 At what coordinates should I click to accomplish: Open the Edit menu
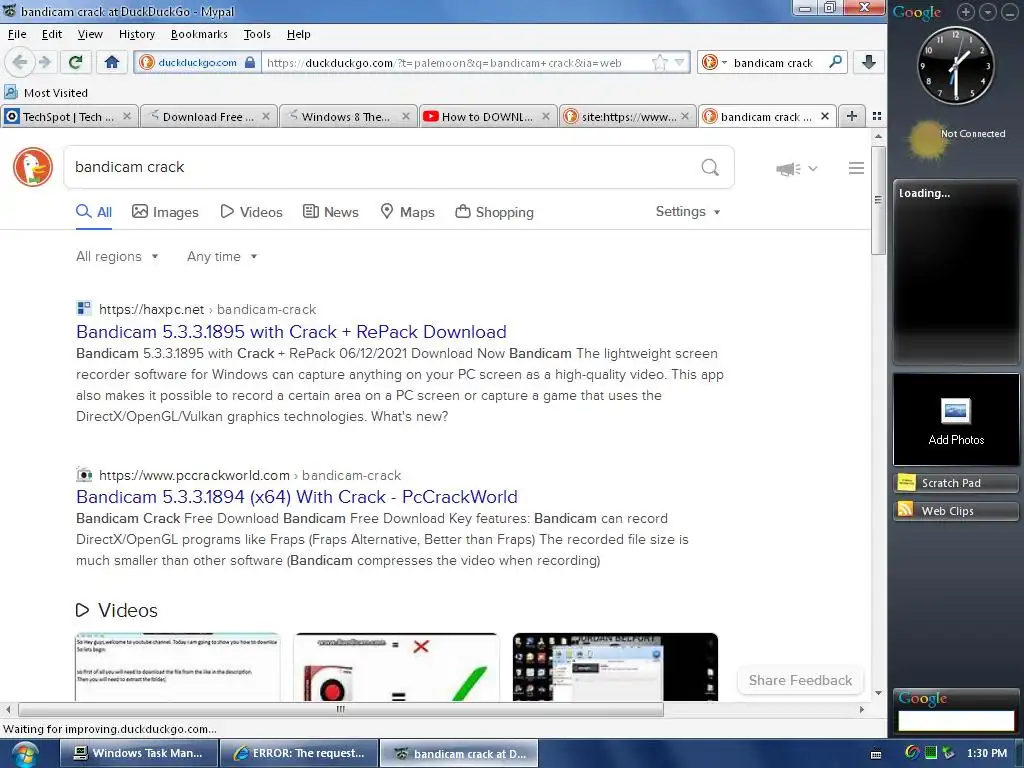[x=52, y=34]
